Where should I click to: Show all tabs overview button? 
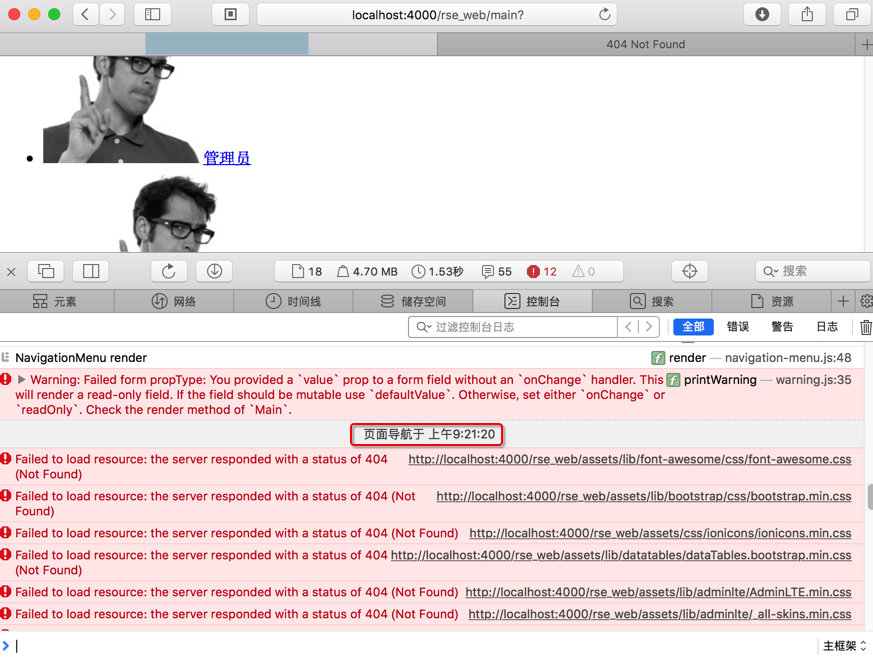pyautogui.click(x=852, y=14)
